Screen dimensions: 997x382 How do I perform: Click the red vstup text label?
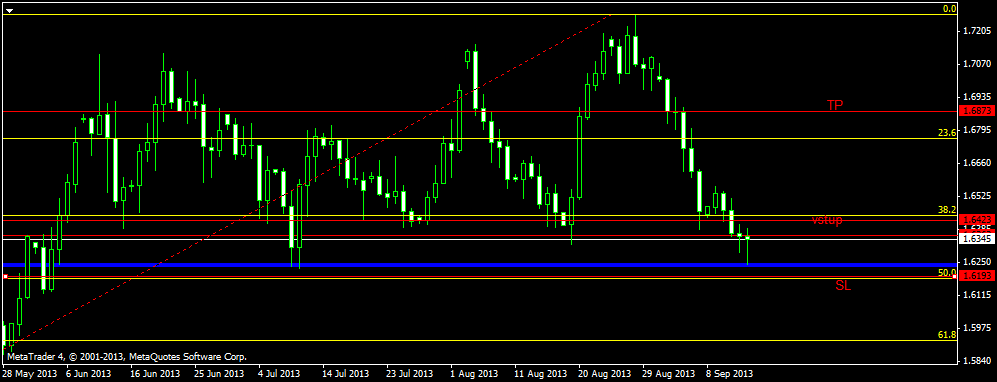pos(827,221)
